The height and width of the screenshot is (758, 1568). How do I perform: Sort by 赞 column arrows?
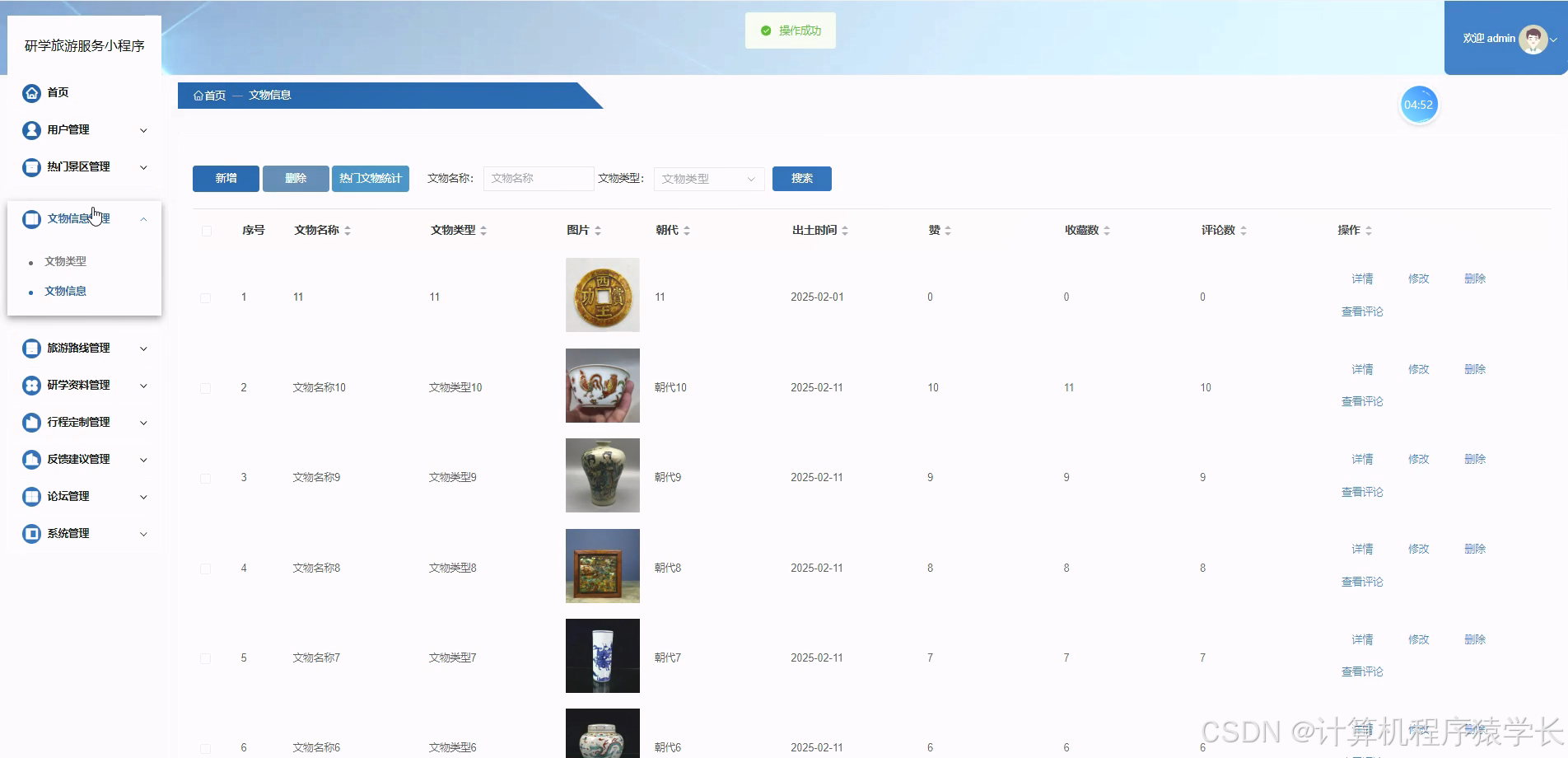948,231
